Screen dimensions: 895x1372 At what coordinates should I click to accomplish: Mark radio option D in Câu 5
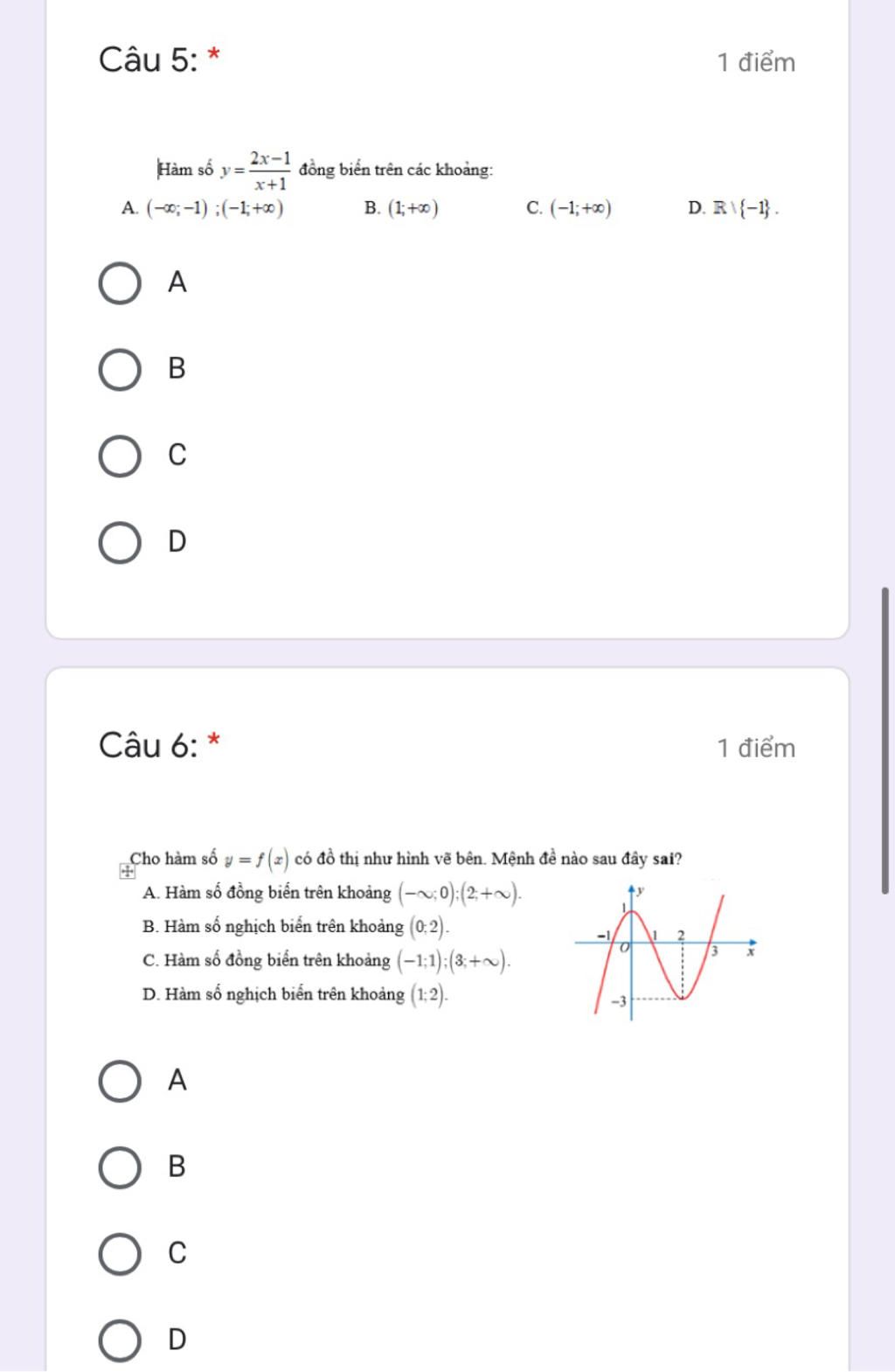pos(120,543)
